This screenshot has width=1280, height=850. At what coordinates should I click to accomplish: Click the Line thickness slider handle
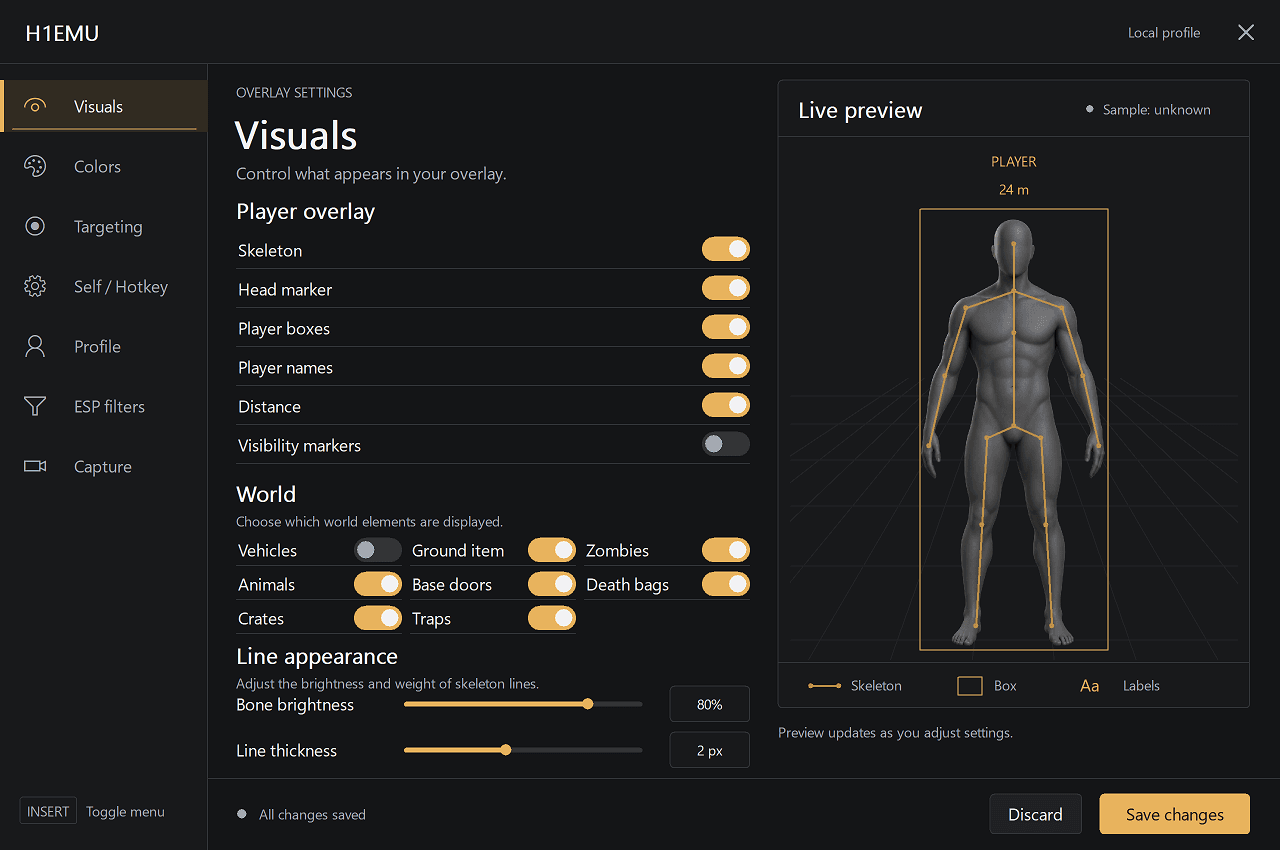(x=506, y=750)
